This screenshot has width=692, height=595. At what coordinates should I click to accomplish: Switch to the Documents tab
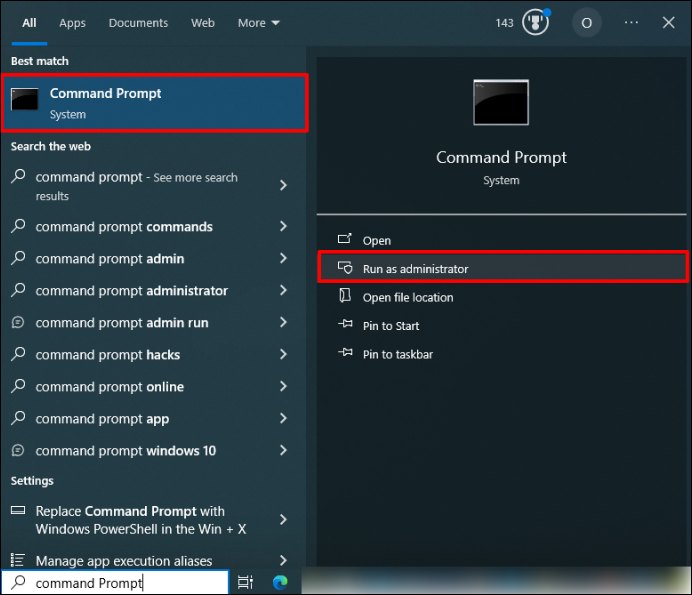pyautogui.click(x=138, y=23)
